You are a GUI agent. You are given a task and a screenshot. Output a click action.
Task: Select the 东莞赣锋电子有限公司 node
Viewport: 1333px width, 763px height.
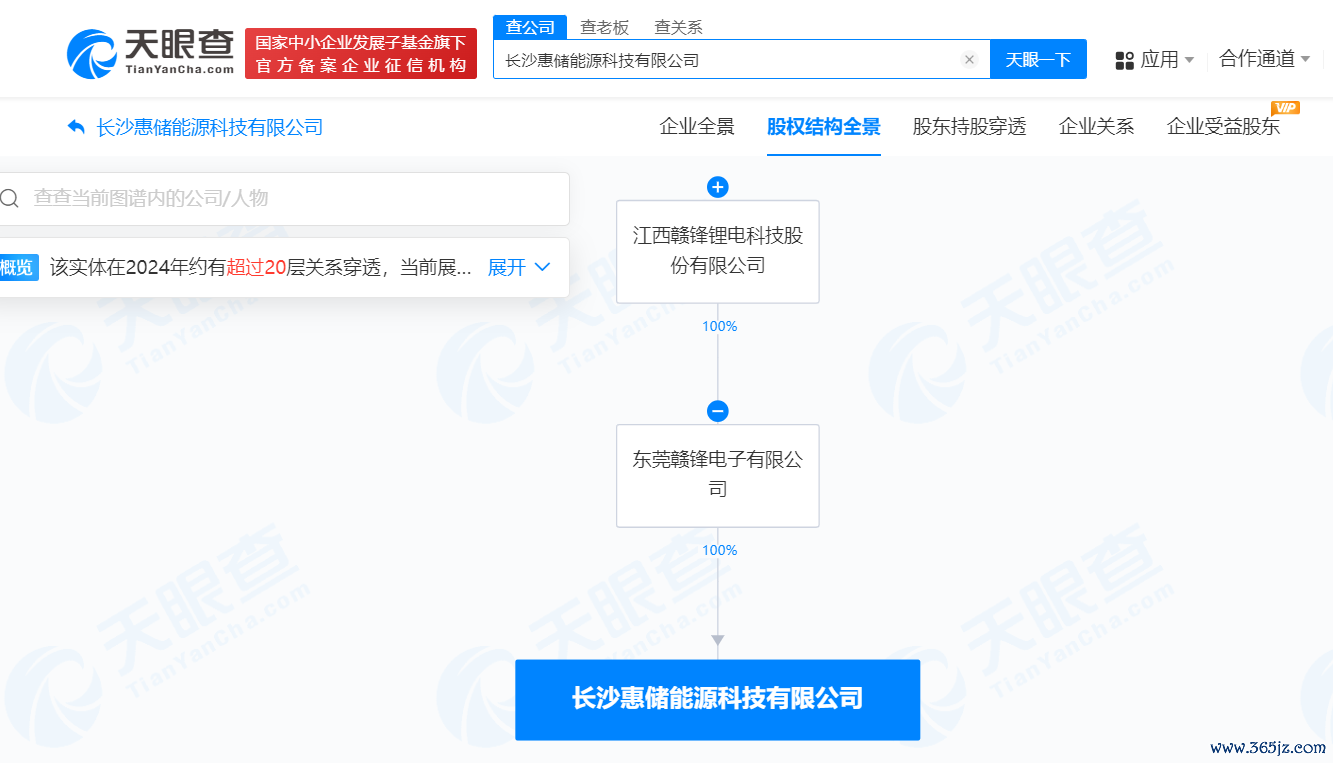[718, 475]
